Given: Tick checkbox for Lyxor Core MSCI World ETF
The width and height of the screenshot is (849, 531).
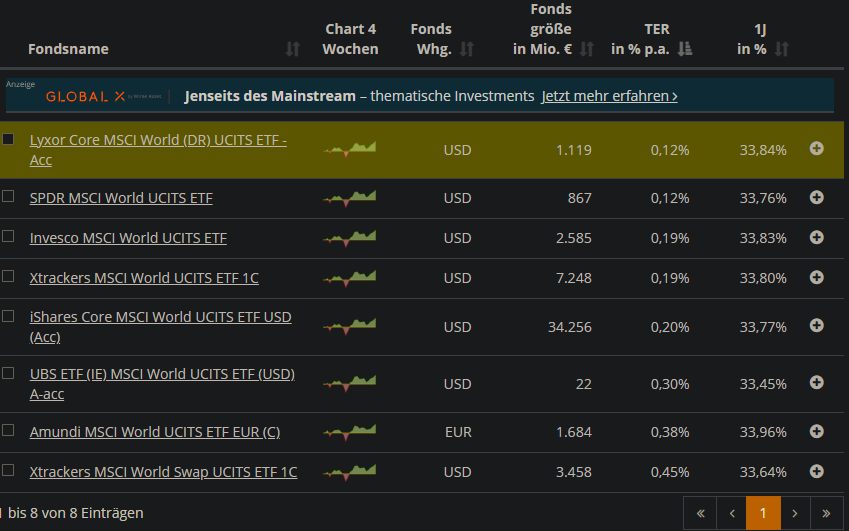Looking at the screenshot, I should 8,140.
